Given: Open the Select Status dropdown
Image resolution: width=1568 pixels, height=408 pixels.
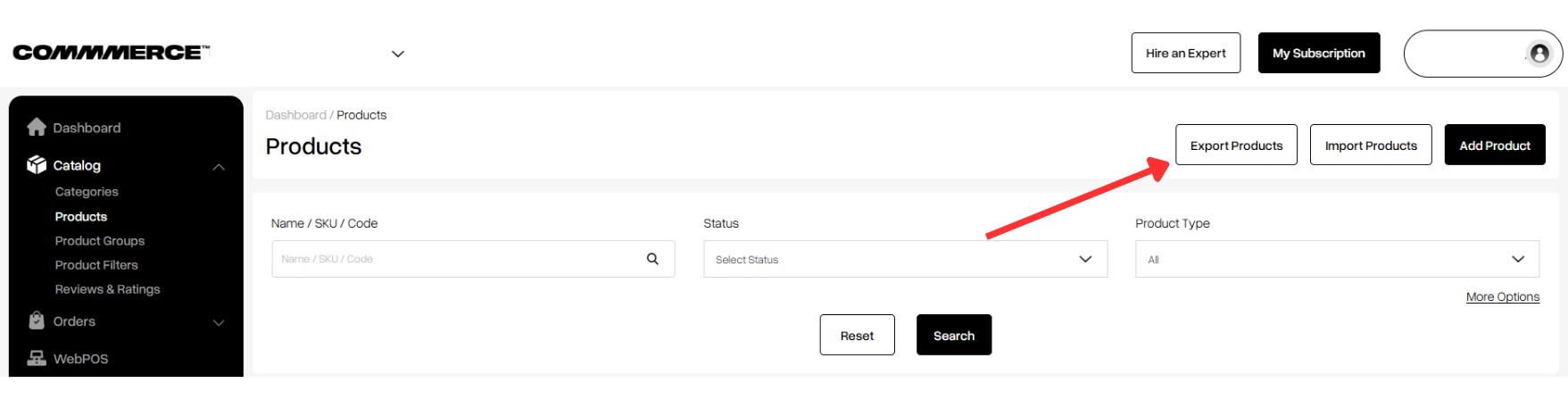Looking at the screenshot, I should (x=905, y=259).
